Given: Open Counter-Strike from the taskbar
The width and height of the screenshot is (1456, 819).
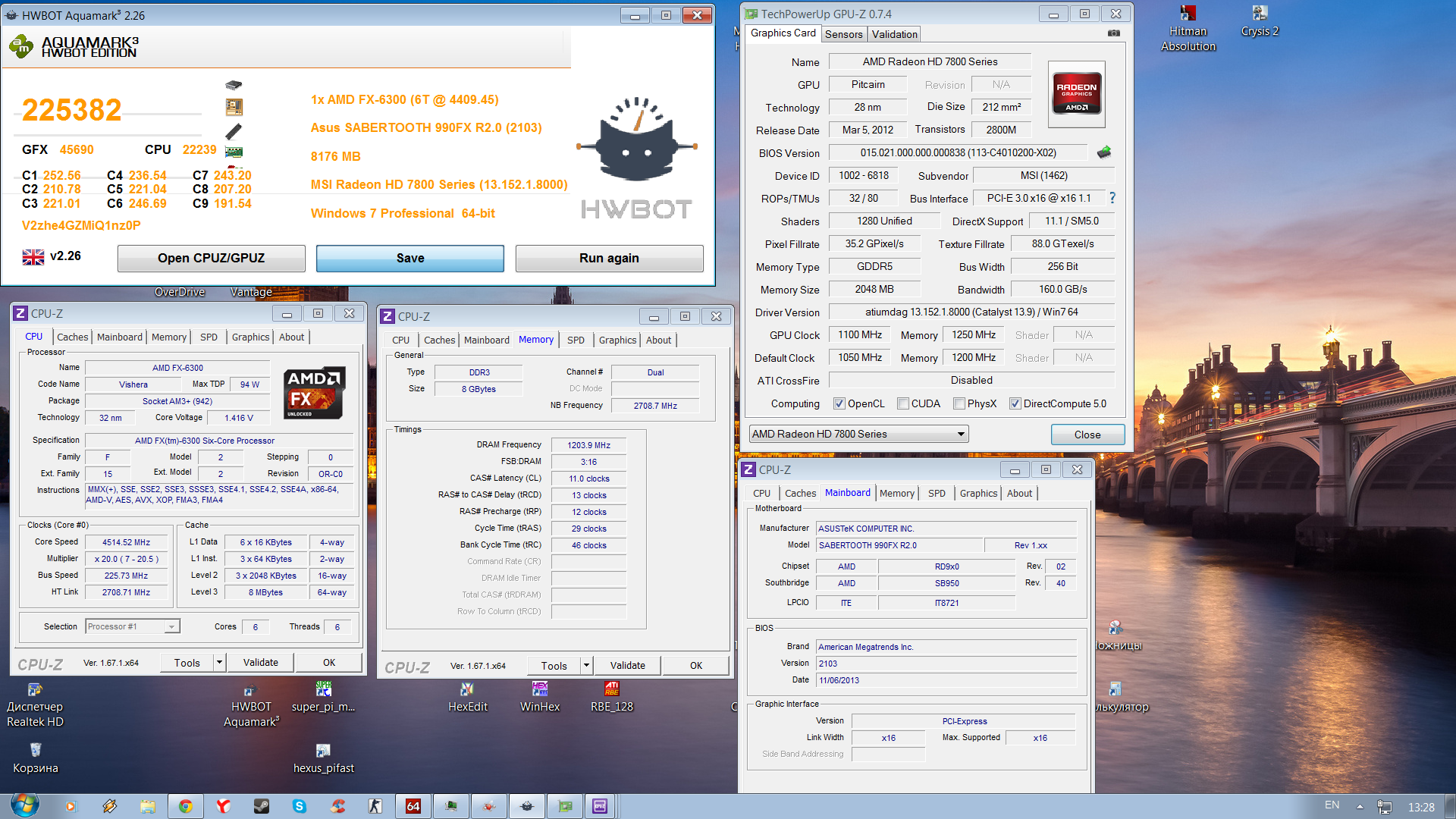Looking at the screenshot, I should click(x=375, y=806).
